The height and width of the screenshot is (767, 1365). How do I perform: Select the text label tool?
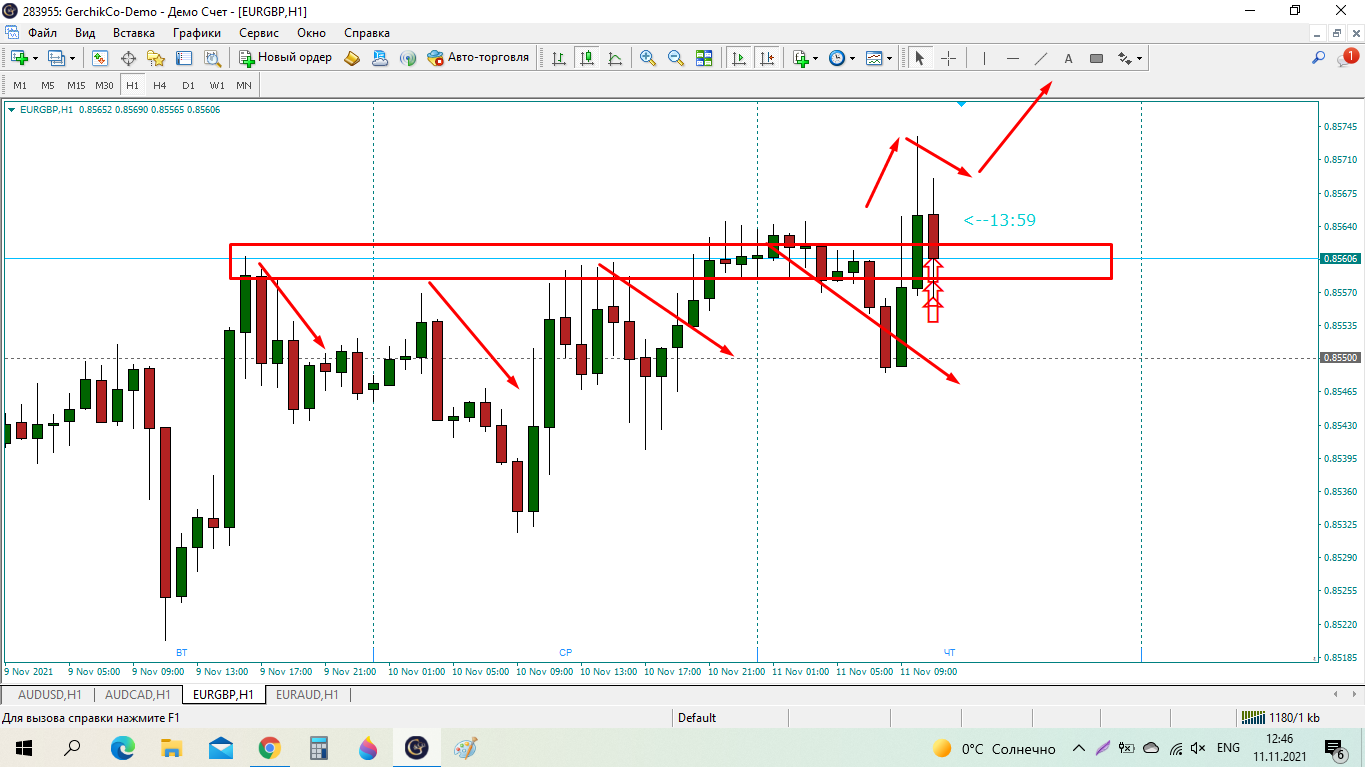tap(1068, 58)
